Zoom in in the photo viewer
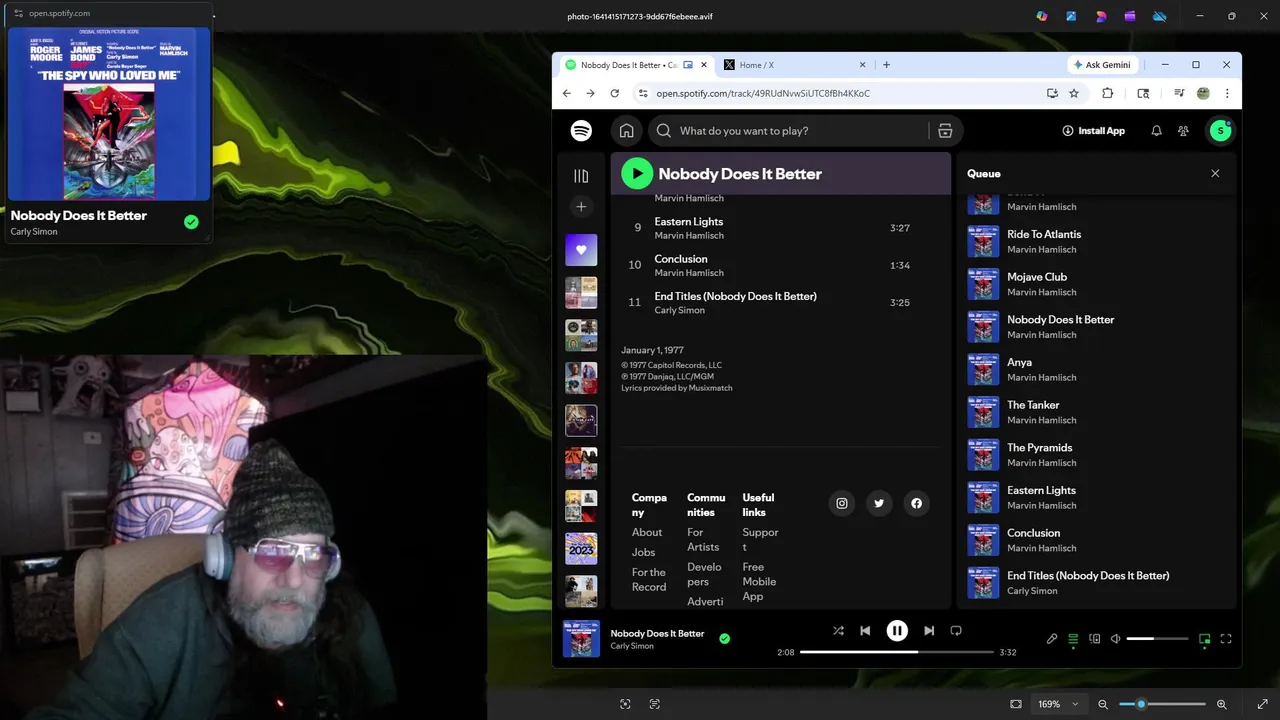 coord(1222,704)
